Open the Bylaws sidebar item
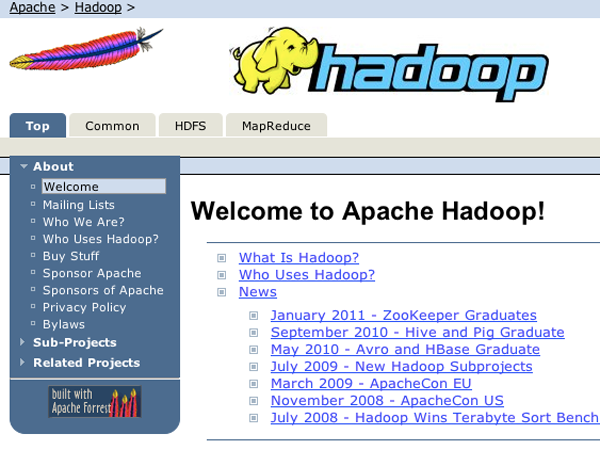The width and height of the screenshot is (600, 450). tap(64, 324)
